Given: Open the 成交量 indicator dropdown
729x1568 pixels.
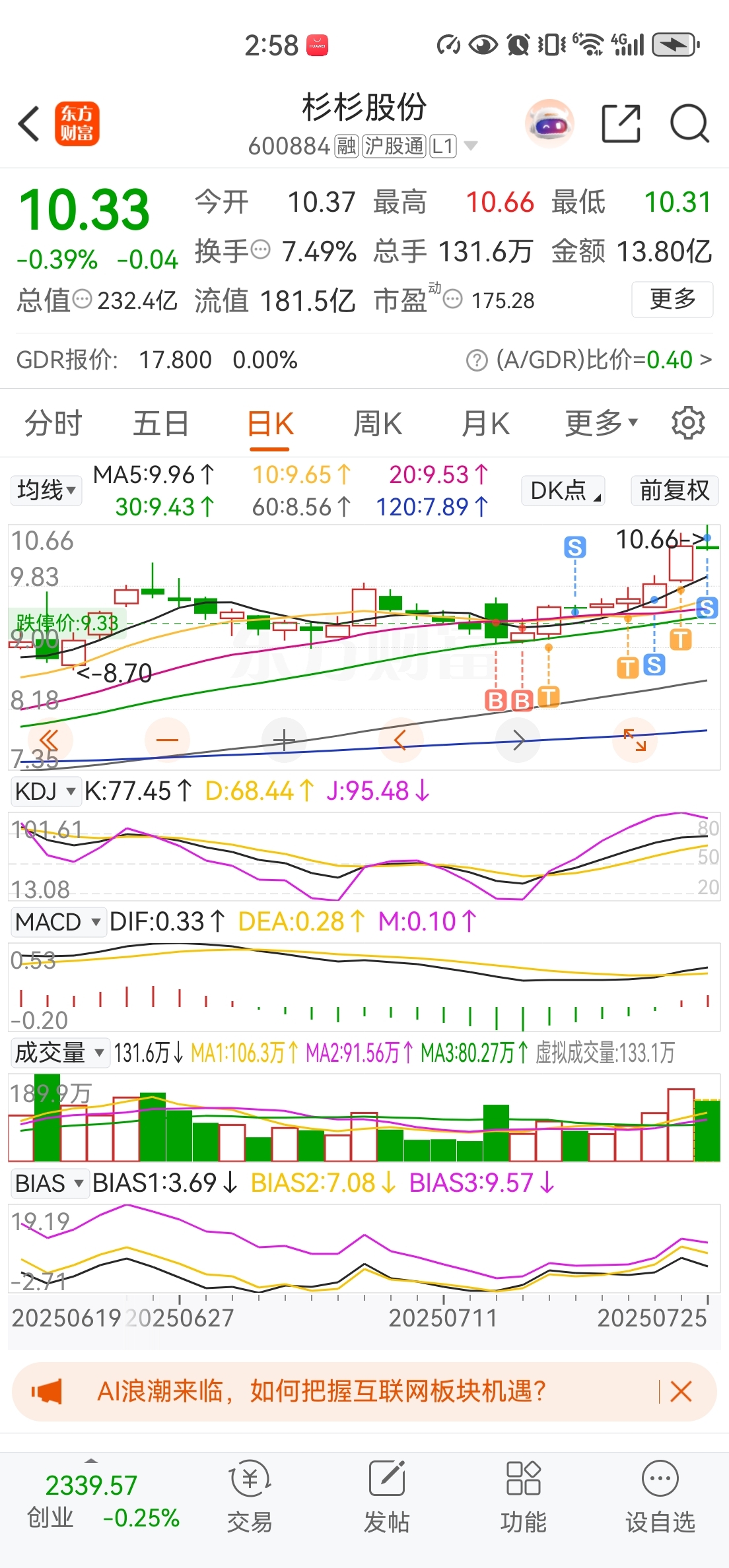Looking at the screenshot, I should 60,1052.
